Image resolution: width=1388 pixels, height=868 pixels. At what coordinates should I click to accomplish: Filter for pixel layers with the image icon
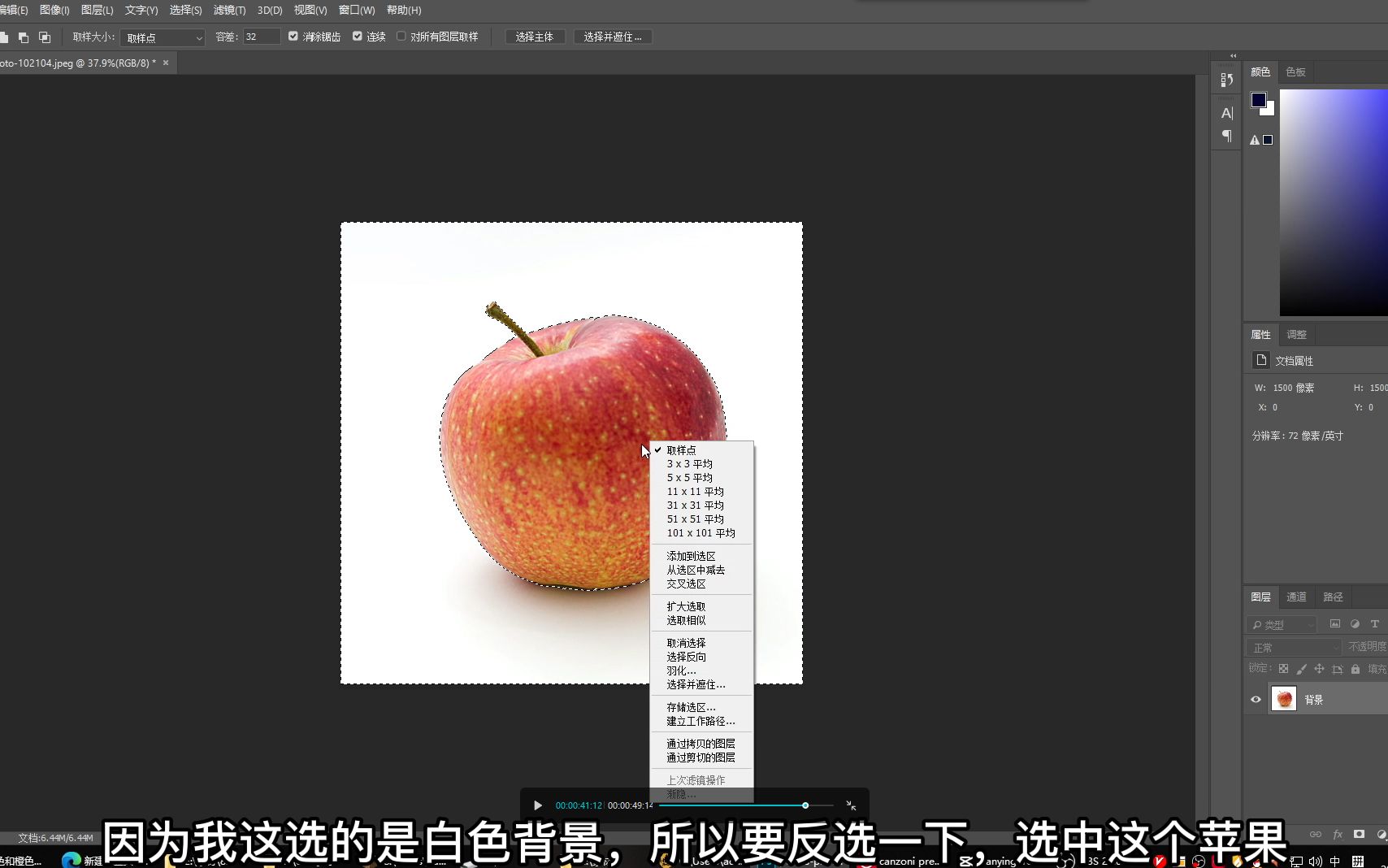[1335, 624]
